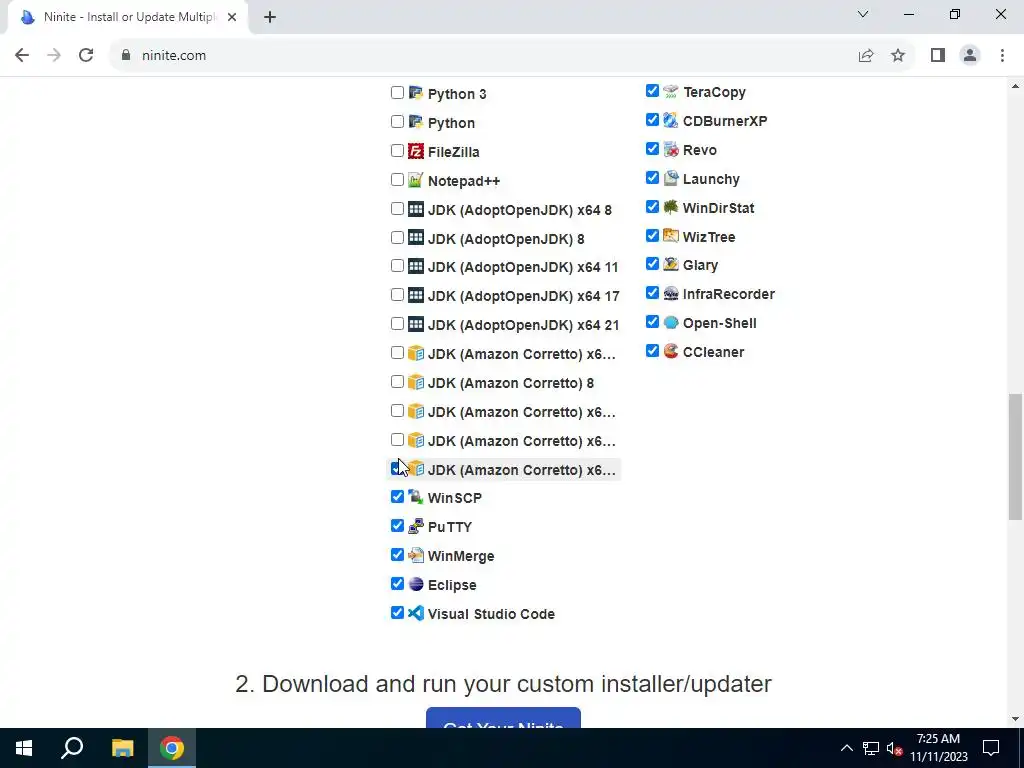Screen dimensions: 1024x768
Task: Click the "InfraRecorder" label text
Action: pyautogui.click(x=729, y=294)
